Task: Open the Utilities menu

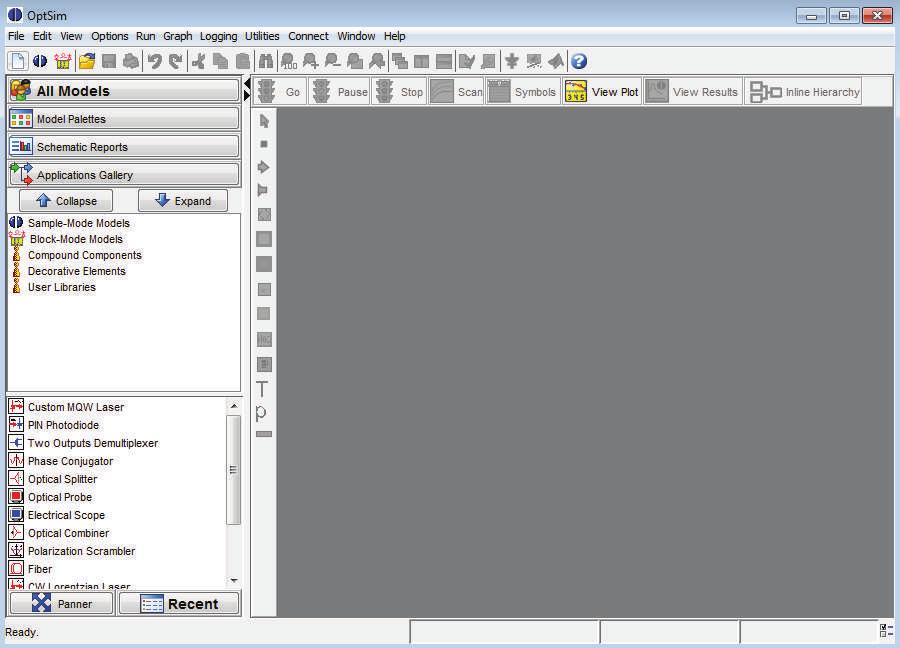Action: tap(262, 36)
